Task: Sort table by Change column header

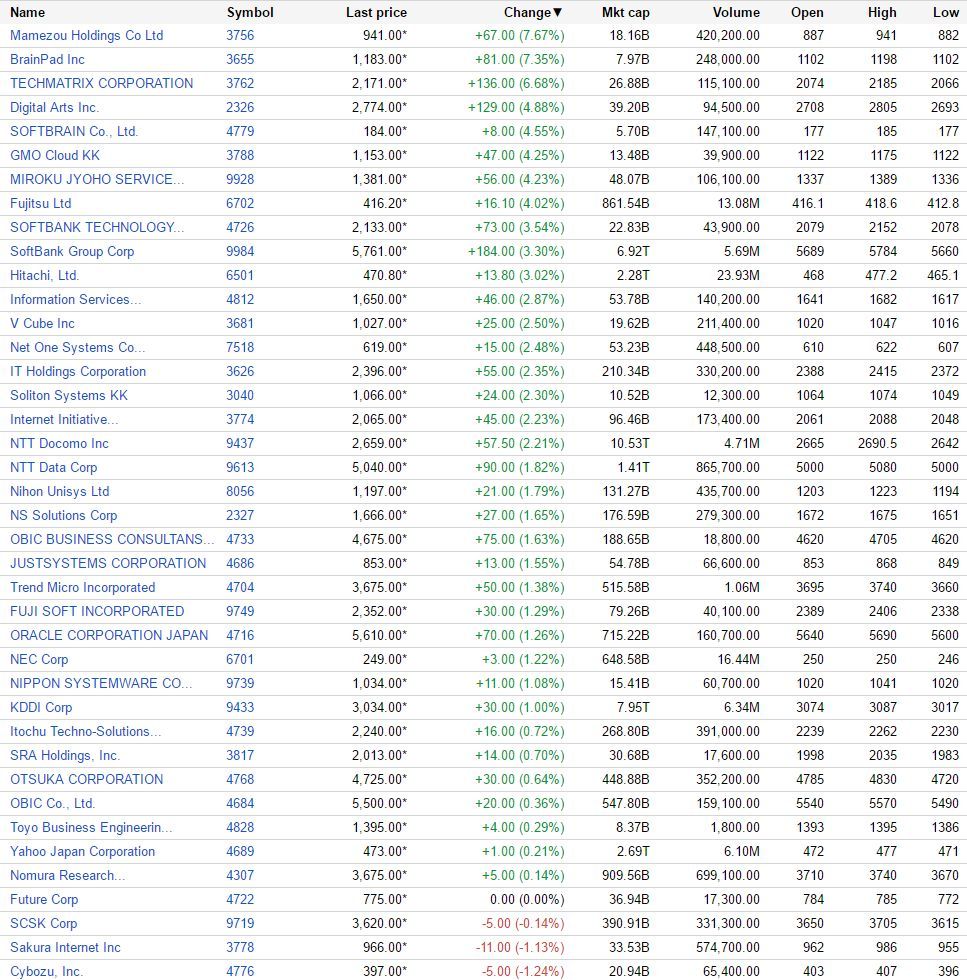Action: coord(533,12)
